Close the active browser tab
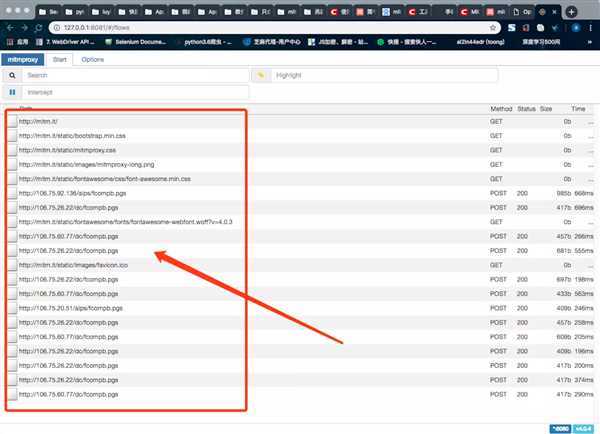Image resolution: width=600 pixels, height=434 pixels. (x=554, y=12)
